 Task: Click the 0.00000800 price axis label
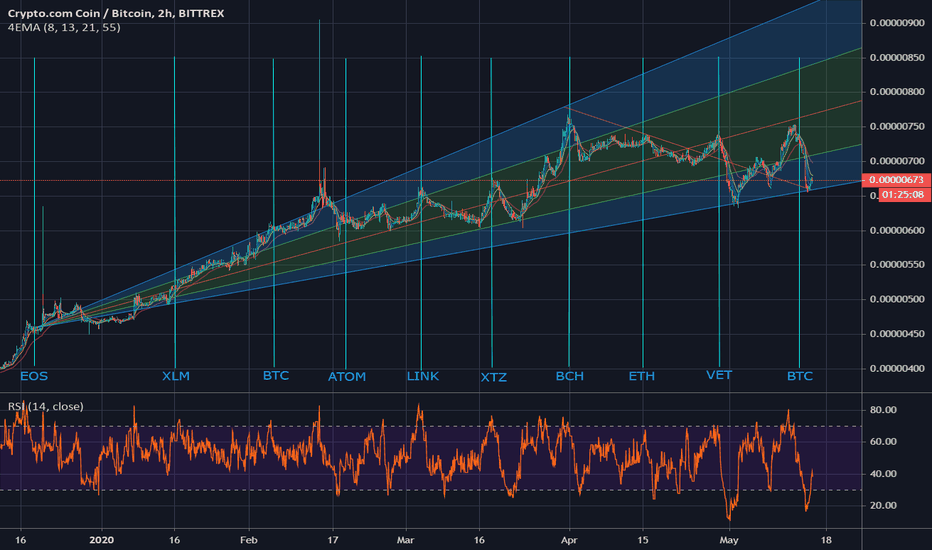click(897, 92)
